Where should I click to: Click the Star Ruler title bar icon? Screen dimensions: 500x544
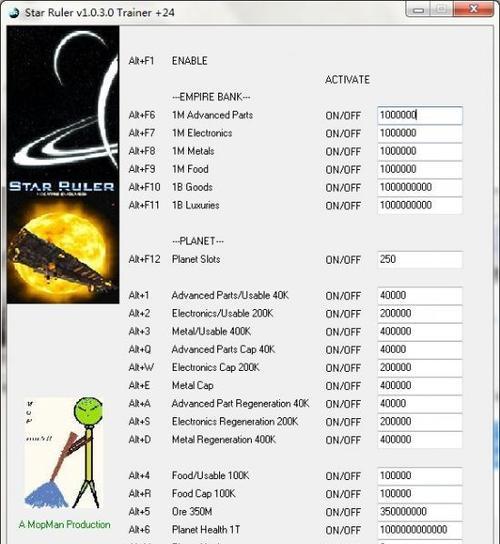(x=14, y=13)
